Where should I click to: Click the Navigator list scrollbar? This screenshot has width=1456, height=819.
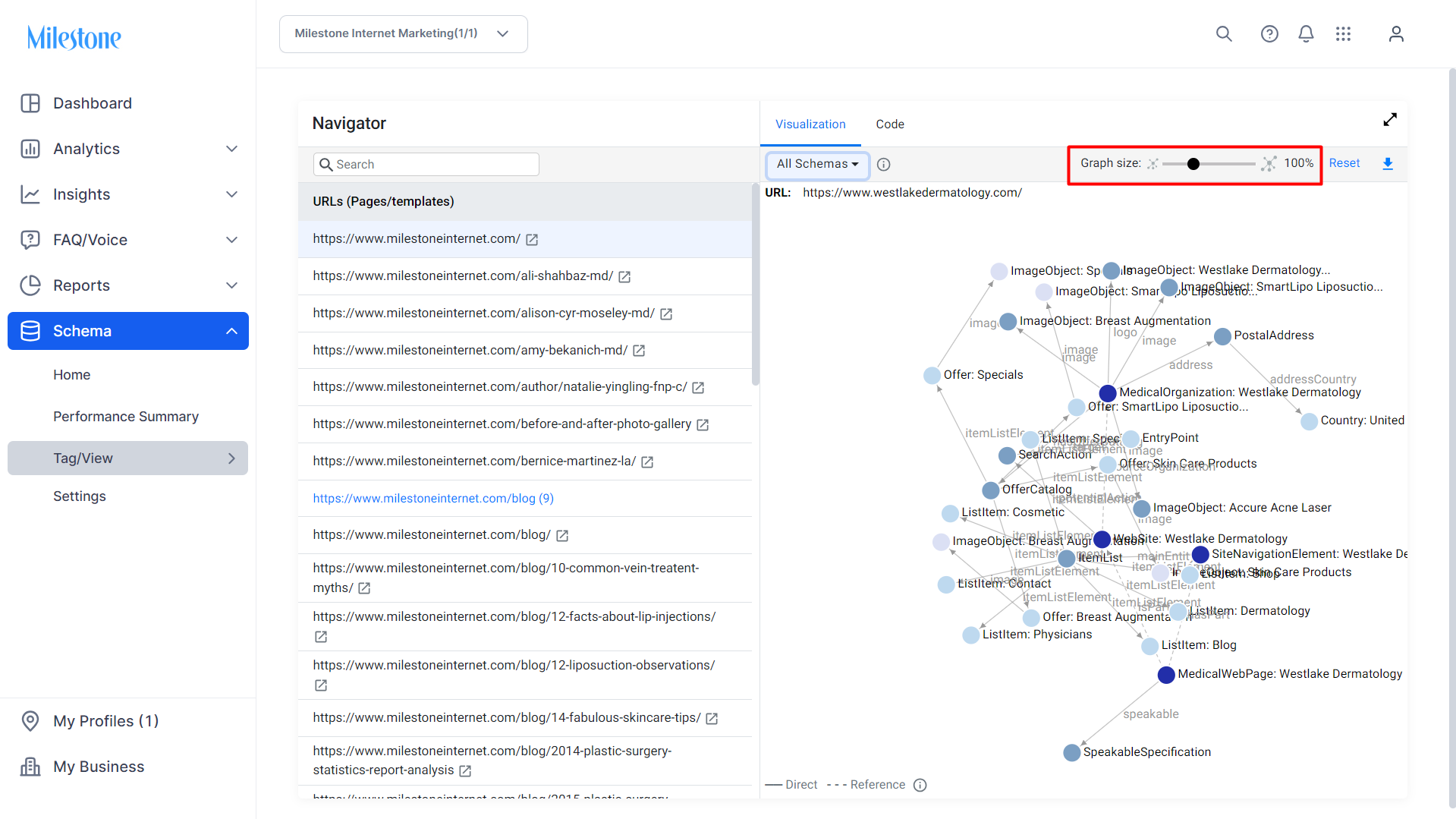[755, 285]
